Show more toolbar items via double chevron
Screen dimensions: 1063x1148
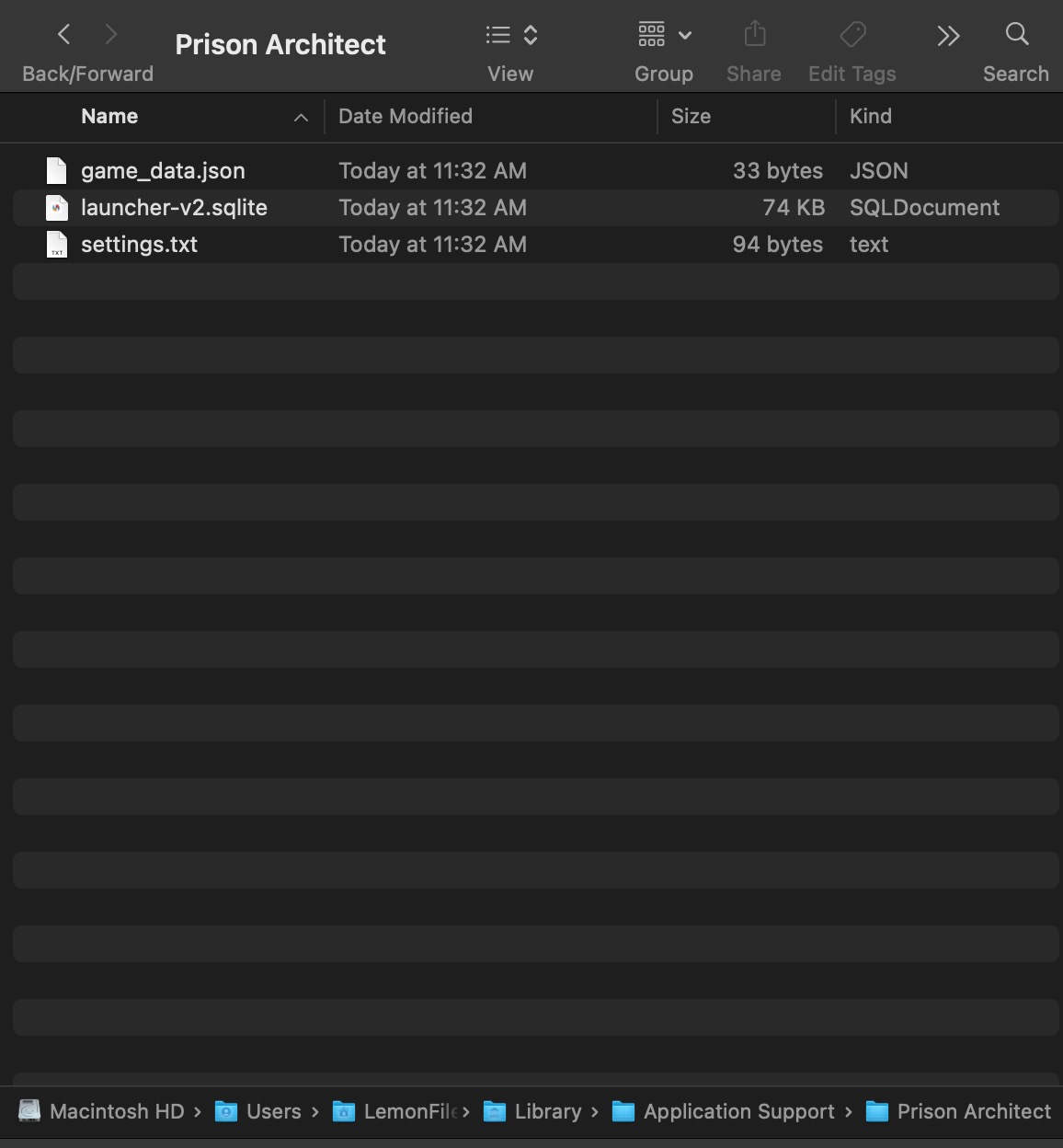[948, 36]
